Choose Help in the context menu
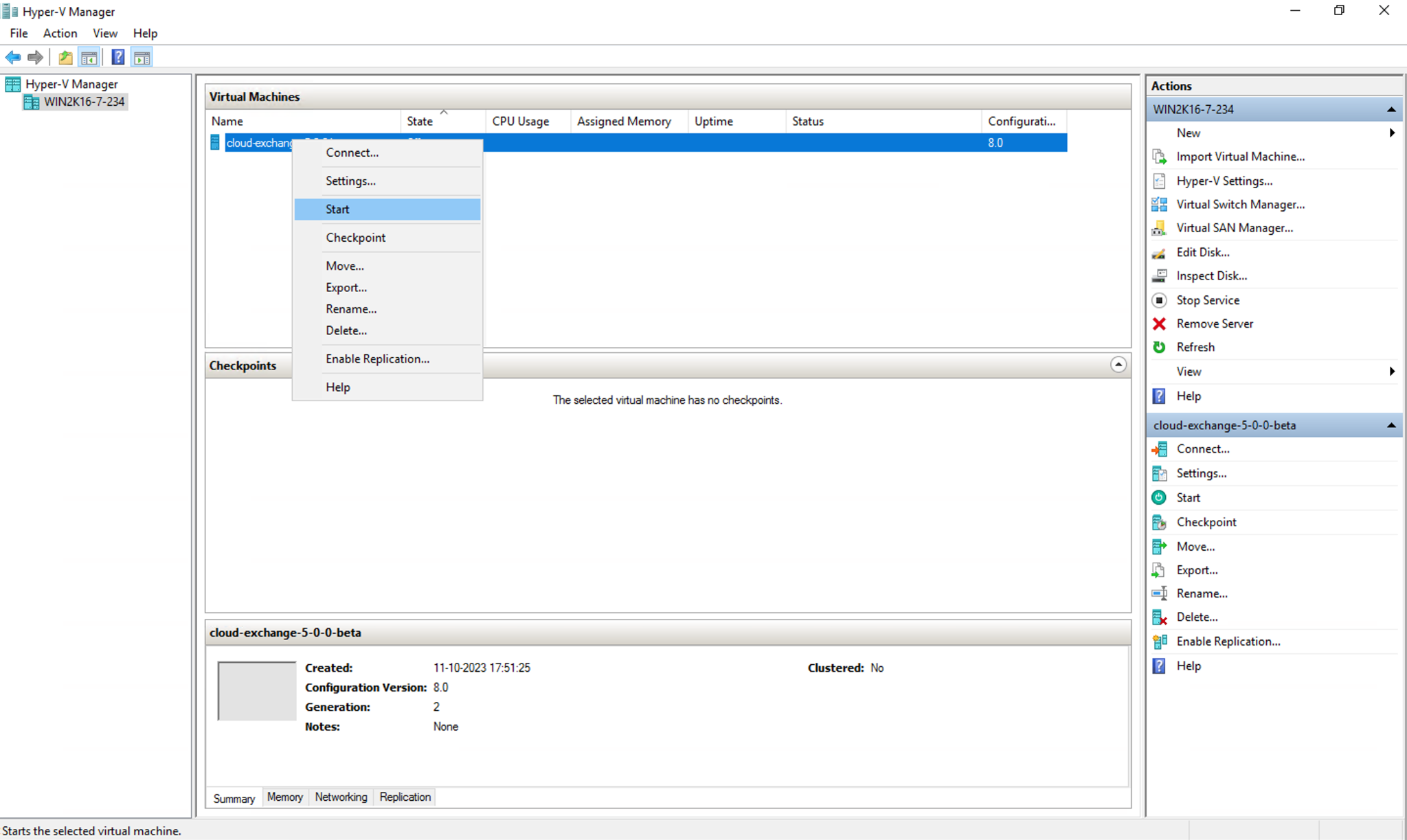The height and width of the screenshot is (840, 1407). pos(387,387)
